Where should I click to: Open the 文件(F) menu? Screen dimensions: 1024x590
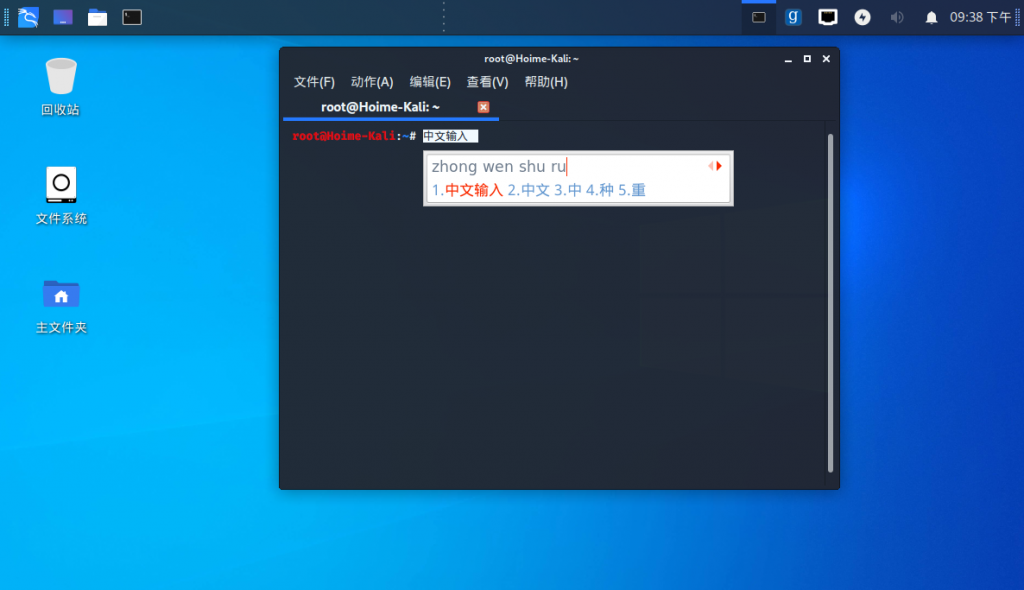click(314, 82)
